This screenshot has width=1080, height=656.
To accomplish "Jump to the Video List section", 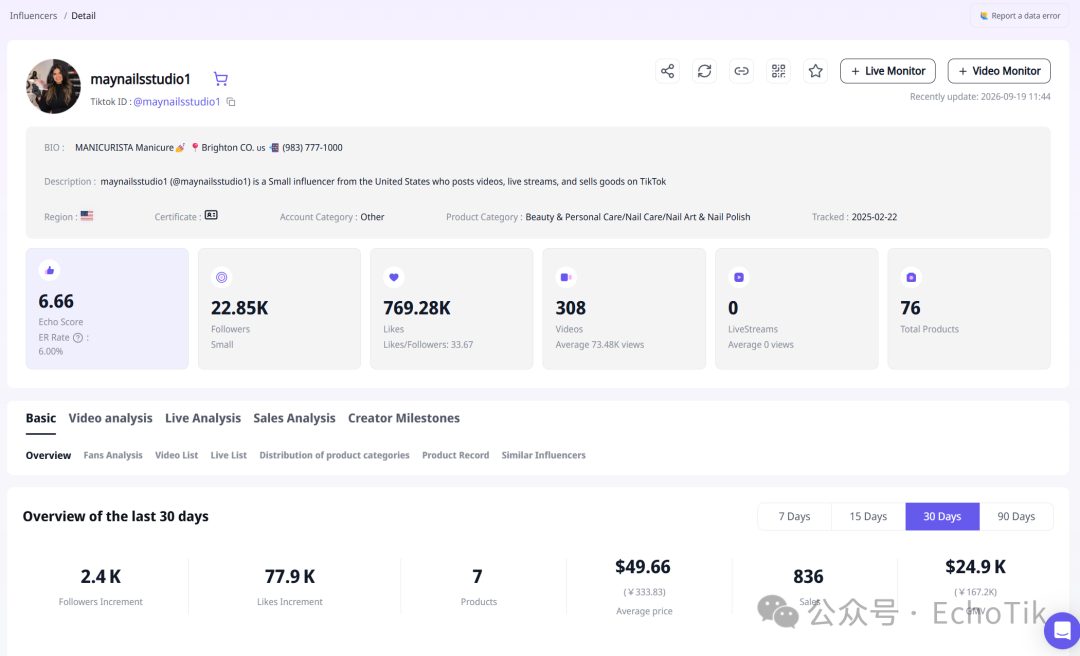I will (x=176, y=455).
